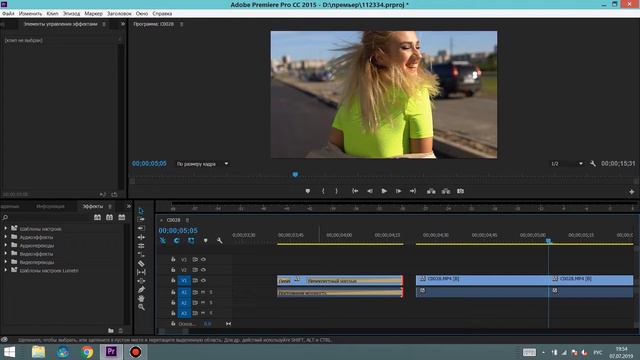The width and height of the screenshot is (640, 360).
Task: Step back one frame in program monitor
Action: tap(369, 191)
